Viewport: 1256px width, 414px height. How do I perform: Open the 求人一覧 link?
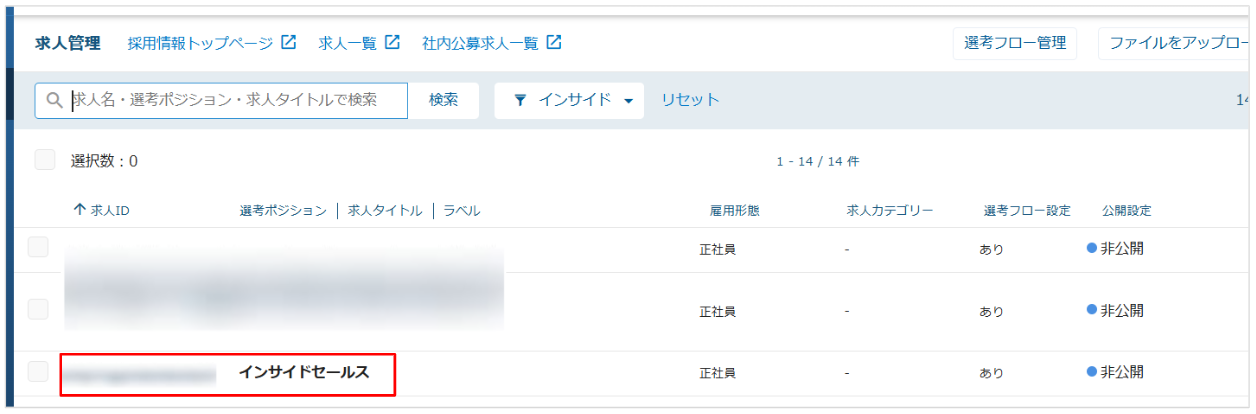pyautogui.click(x=347, y=43)
